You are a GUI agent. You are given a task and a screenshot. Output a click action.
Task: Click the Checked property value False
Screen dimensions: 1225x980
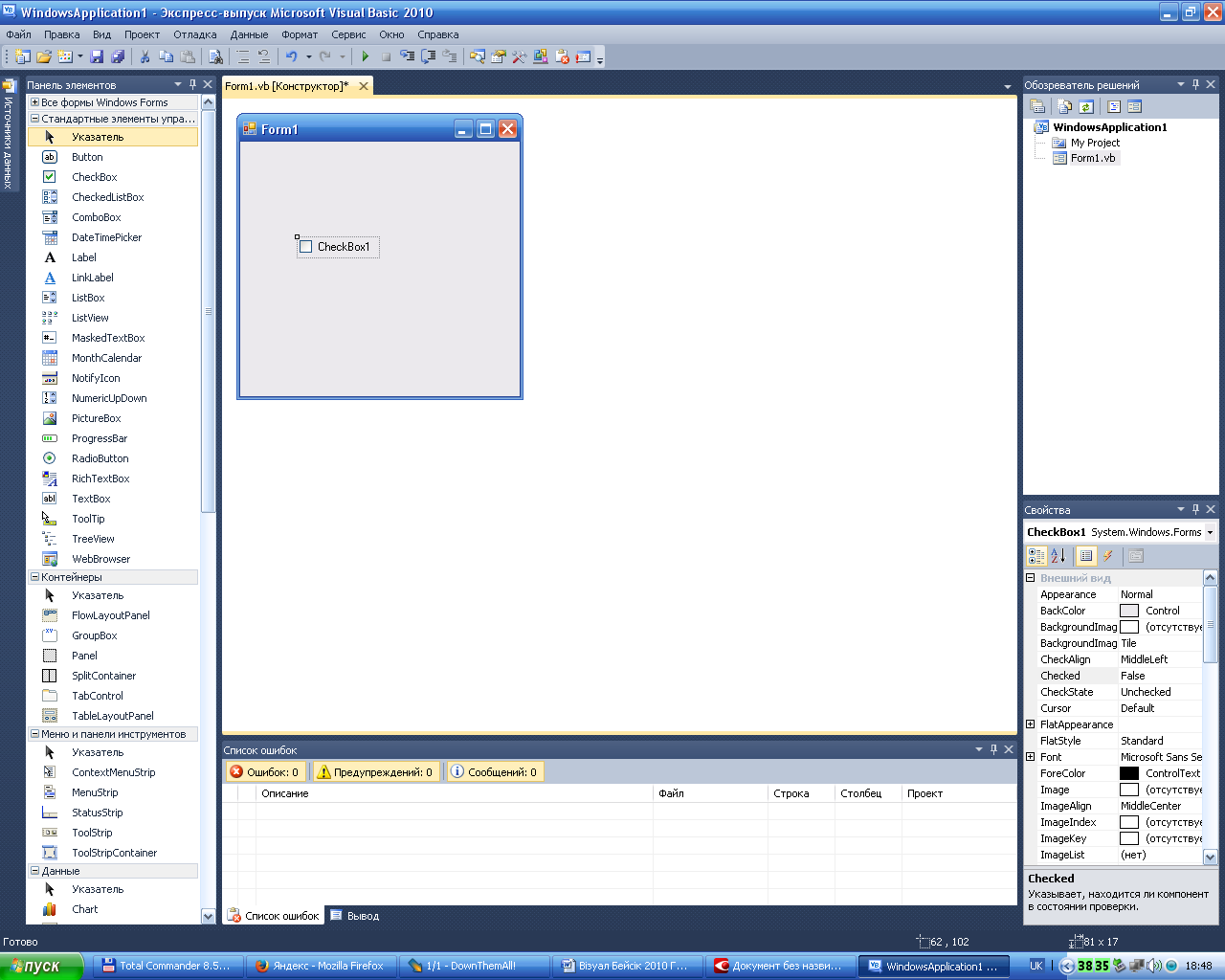1160,676
